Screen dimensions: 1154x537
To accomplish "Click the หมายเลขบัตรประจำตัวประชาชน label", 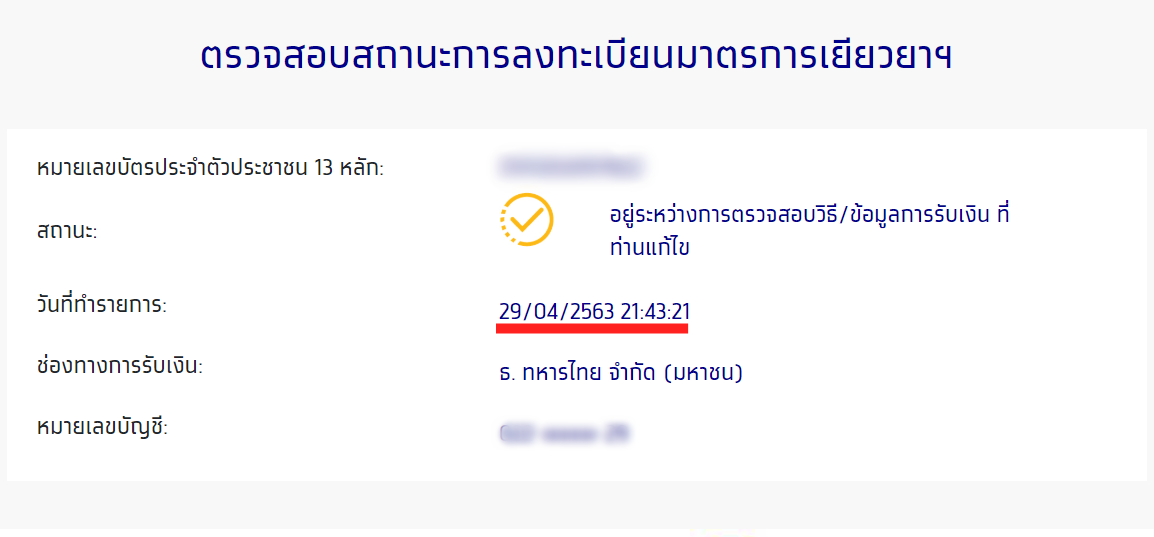I will pos(172,168).
